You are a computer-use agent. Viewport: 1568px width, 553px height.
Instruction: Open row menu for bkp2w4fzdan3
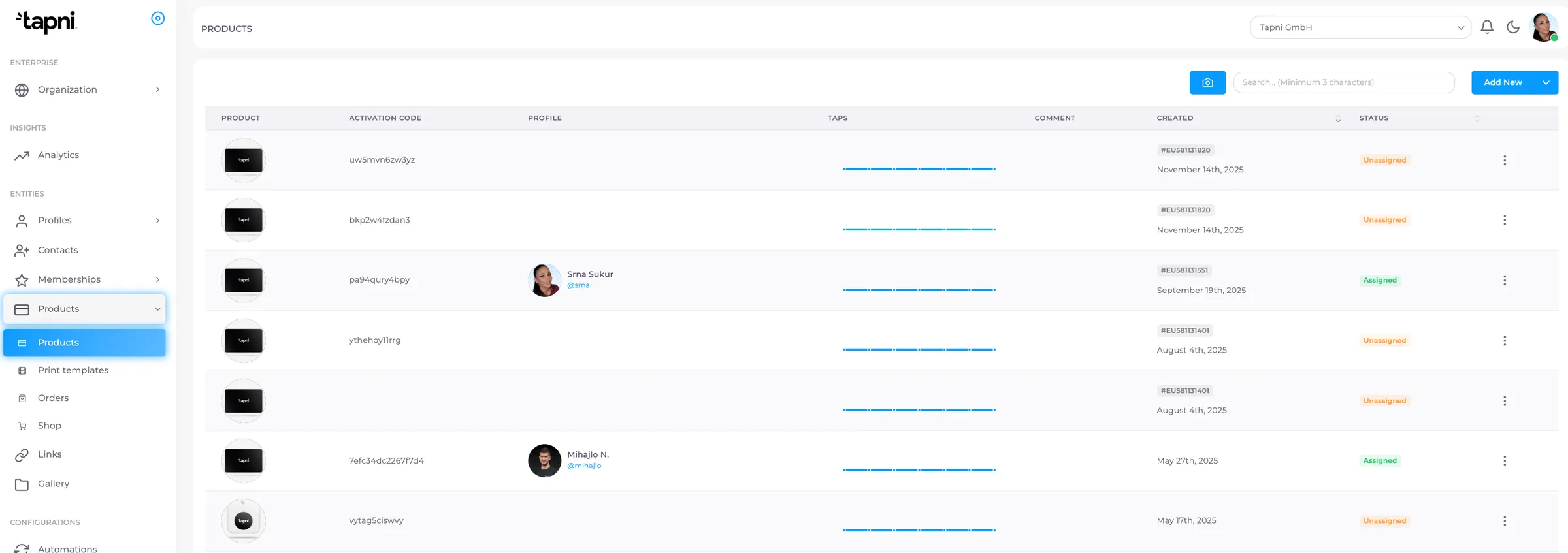1504,220
